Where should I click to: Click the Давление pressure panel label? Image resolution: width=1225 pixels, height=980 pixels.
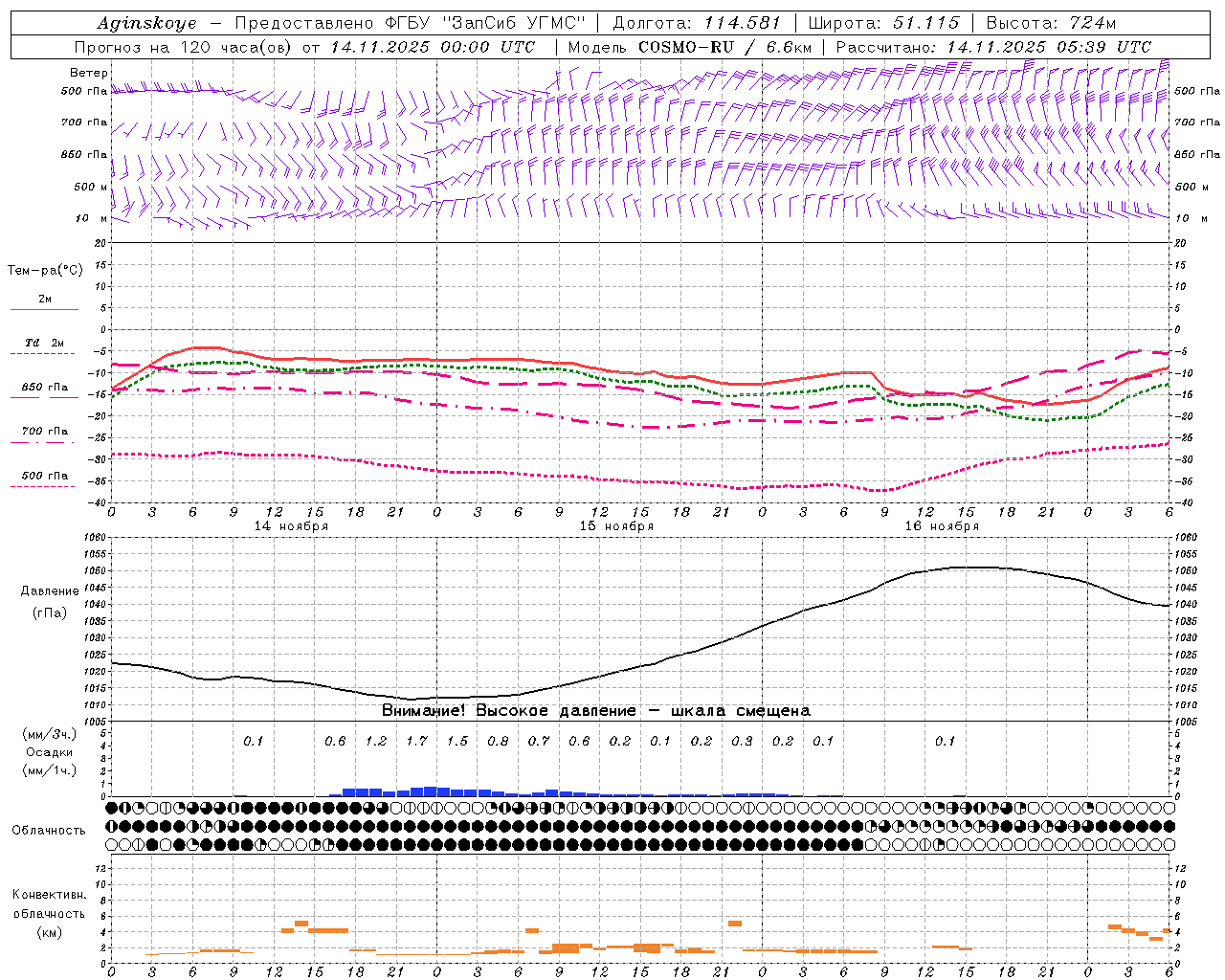click(x=50, y=591)
